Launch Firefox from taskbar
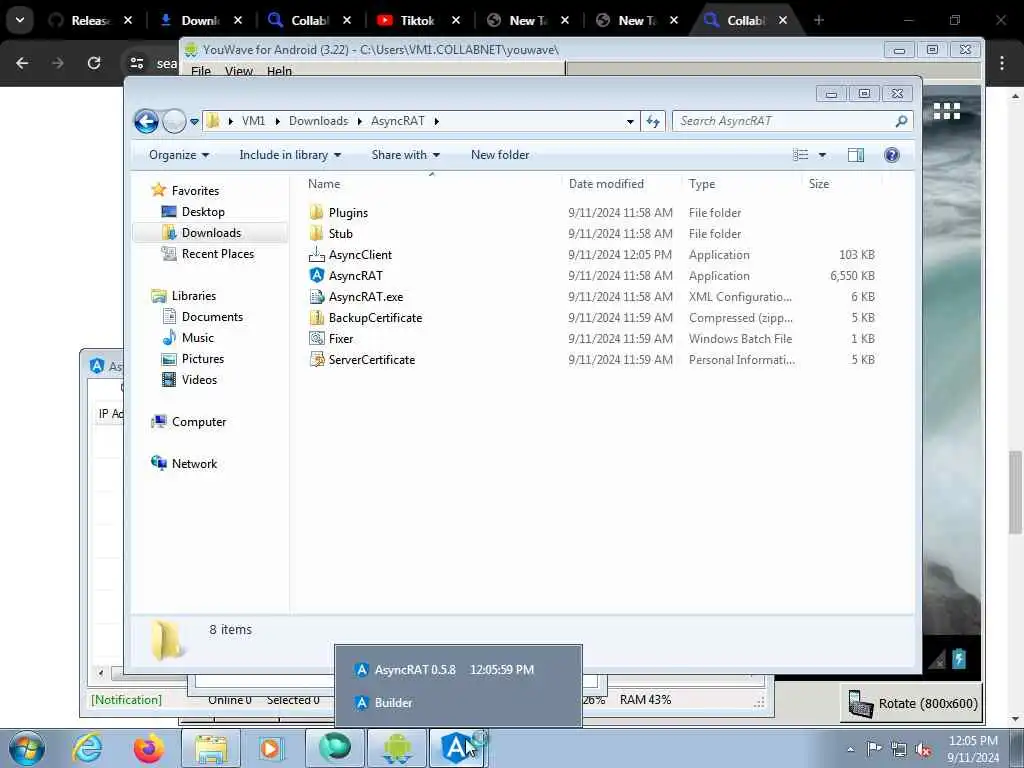Viewport: 1024px width, 768px height. tap(149, 748)
